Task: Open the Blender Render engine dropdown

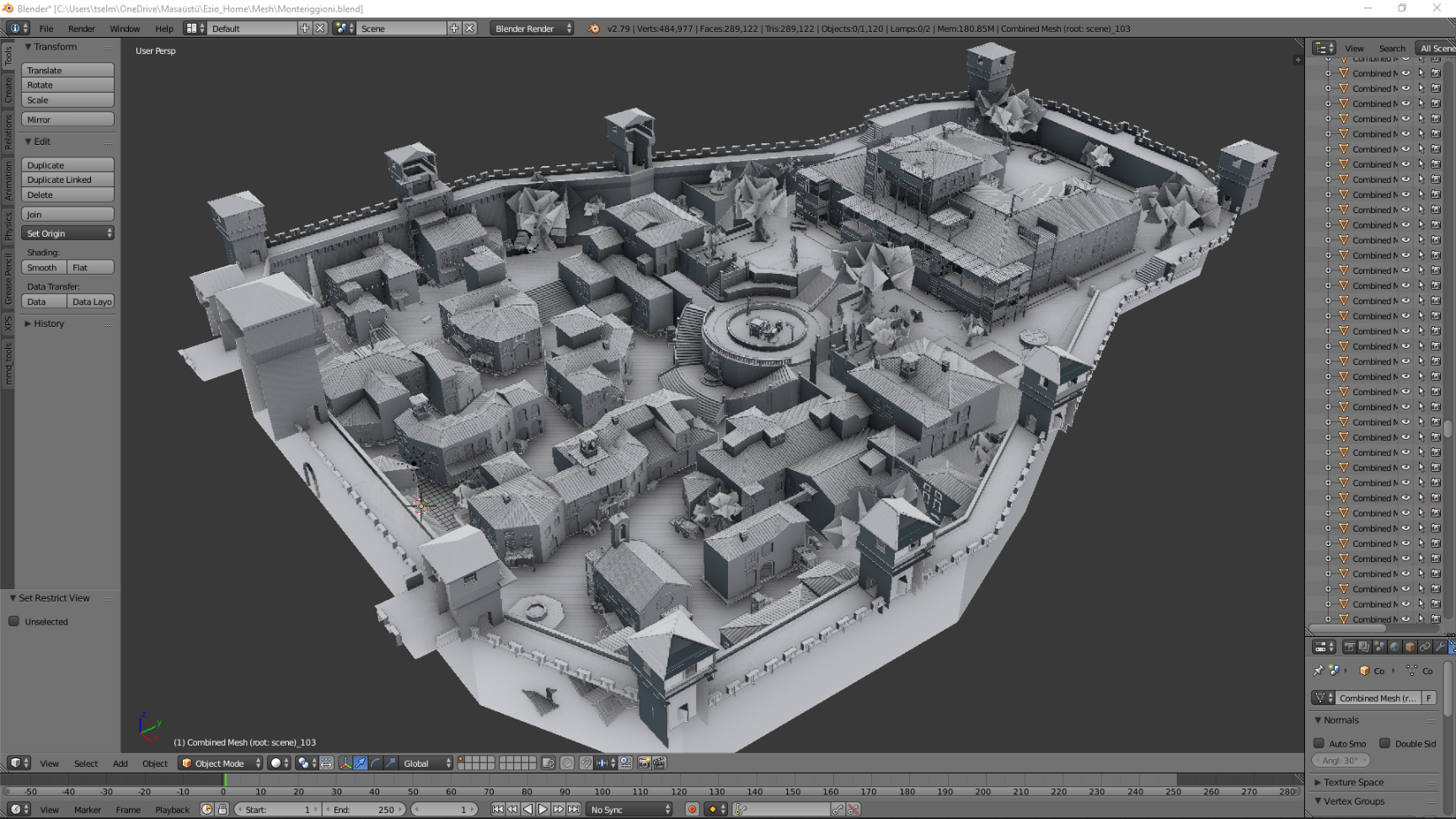Action: [532, 28]
